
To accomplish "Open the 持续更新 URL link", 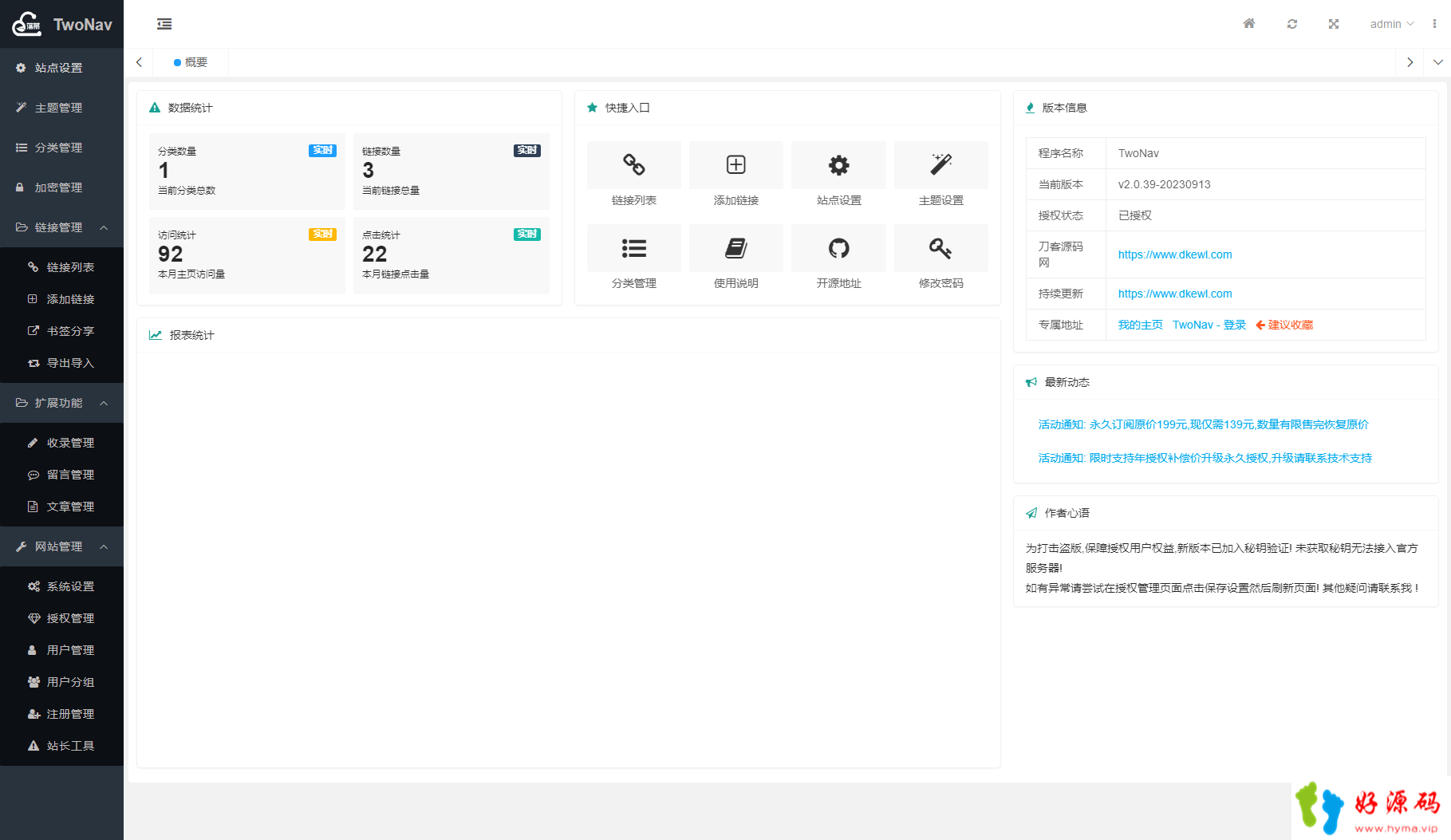I will 1175,294.
